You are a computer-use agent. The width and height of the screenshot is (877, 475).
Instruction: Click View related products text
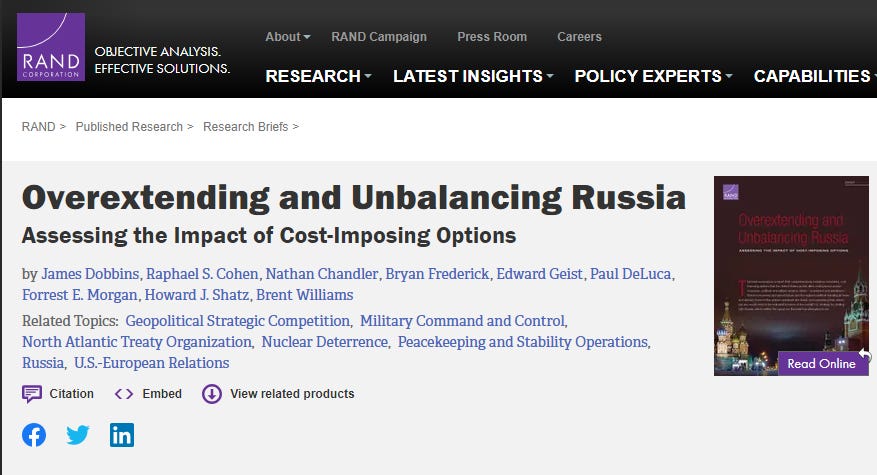click(293, 394)
